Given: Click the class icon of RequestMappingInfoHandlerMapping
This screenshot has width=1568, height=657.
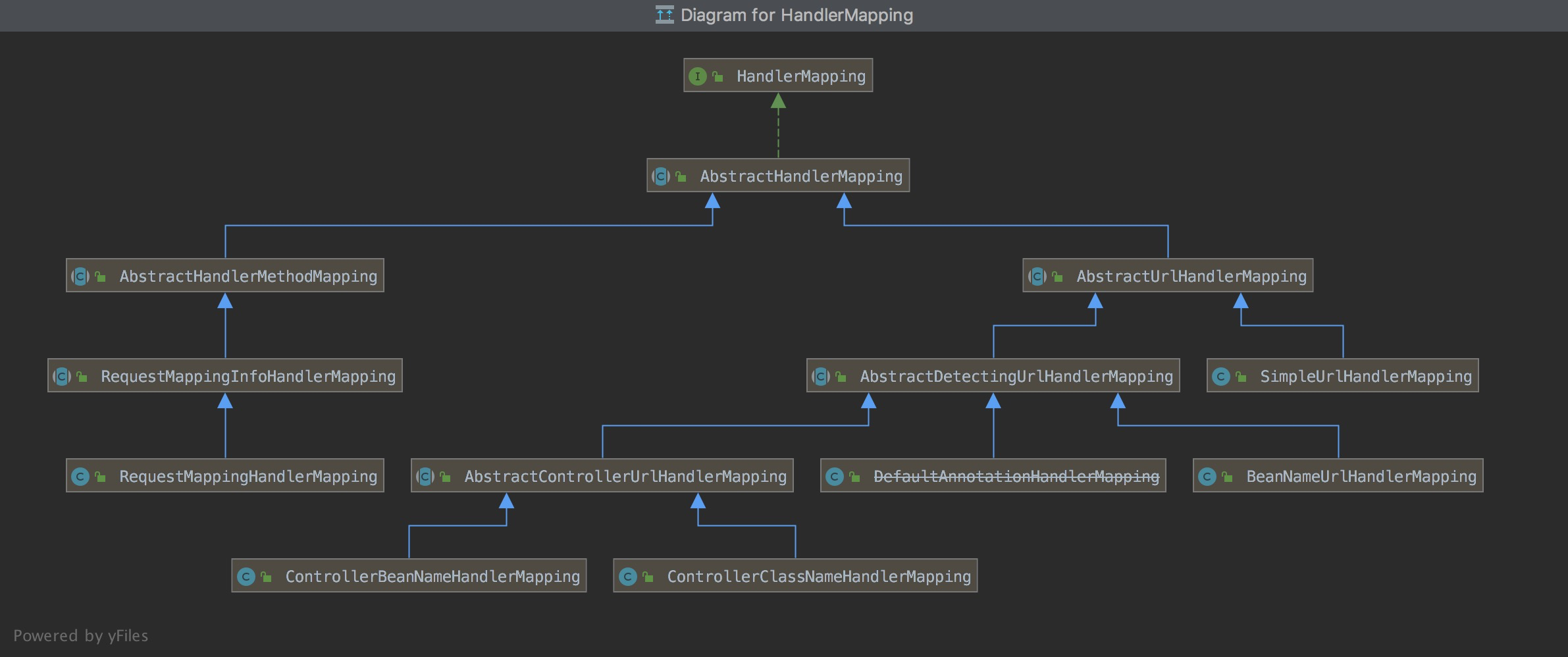Looking at the screenshot, I should point(62,377).
